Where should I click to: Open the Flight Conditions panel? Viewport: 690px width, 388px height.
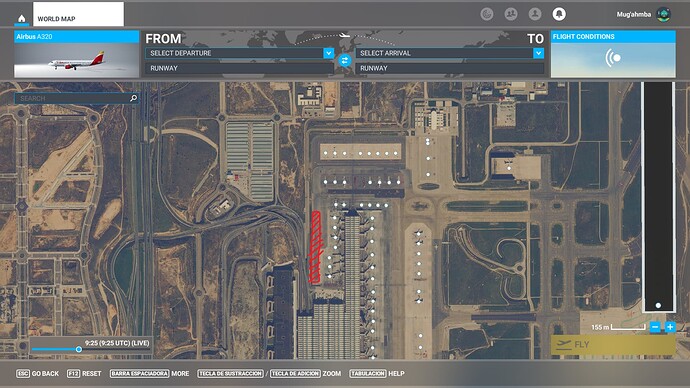[x=613, y=54]
